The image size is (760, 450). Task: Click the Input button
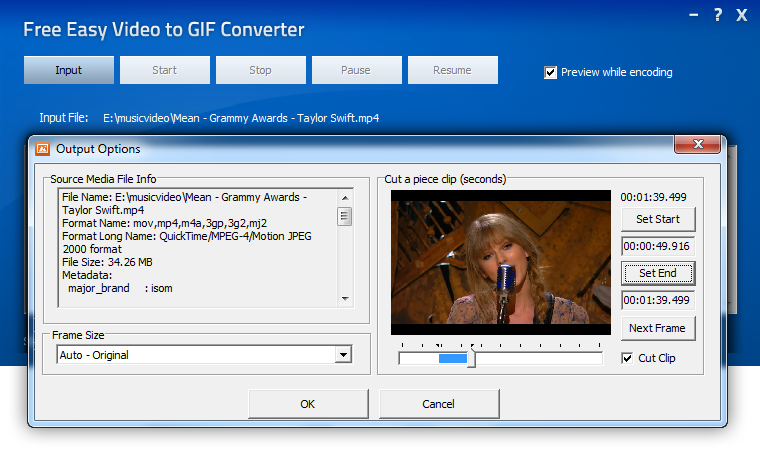pos(69,70)
